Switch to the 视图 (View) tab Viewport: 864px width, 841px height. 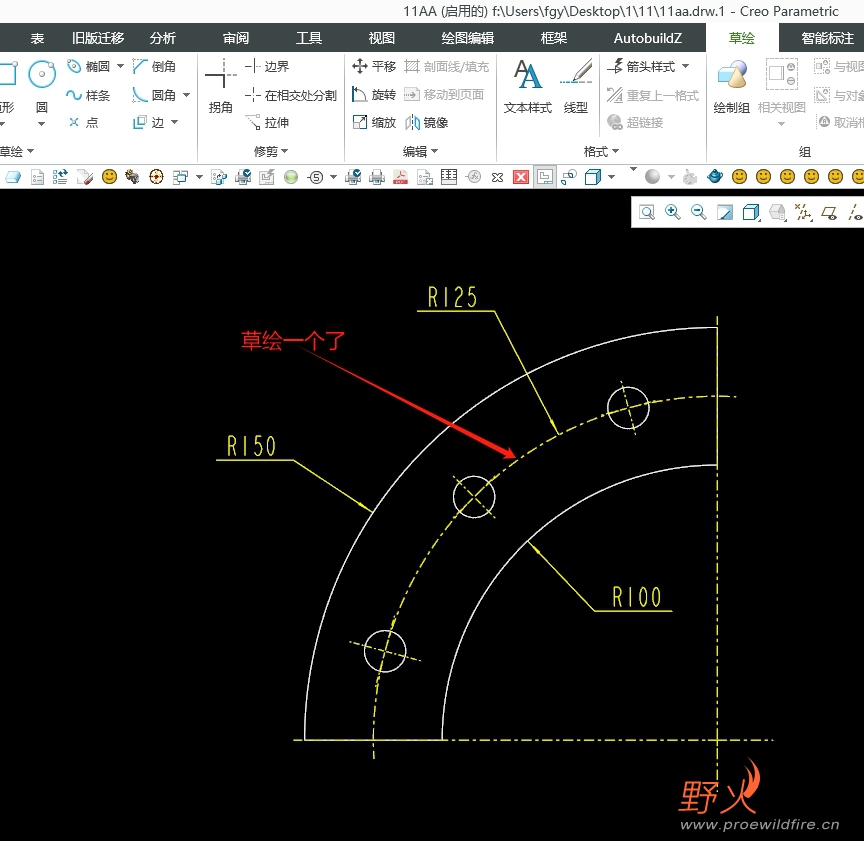click(382, 38)
